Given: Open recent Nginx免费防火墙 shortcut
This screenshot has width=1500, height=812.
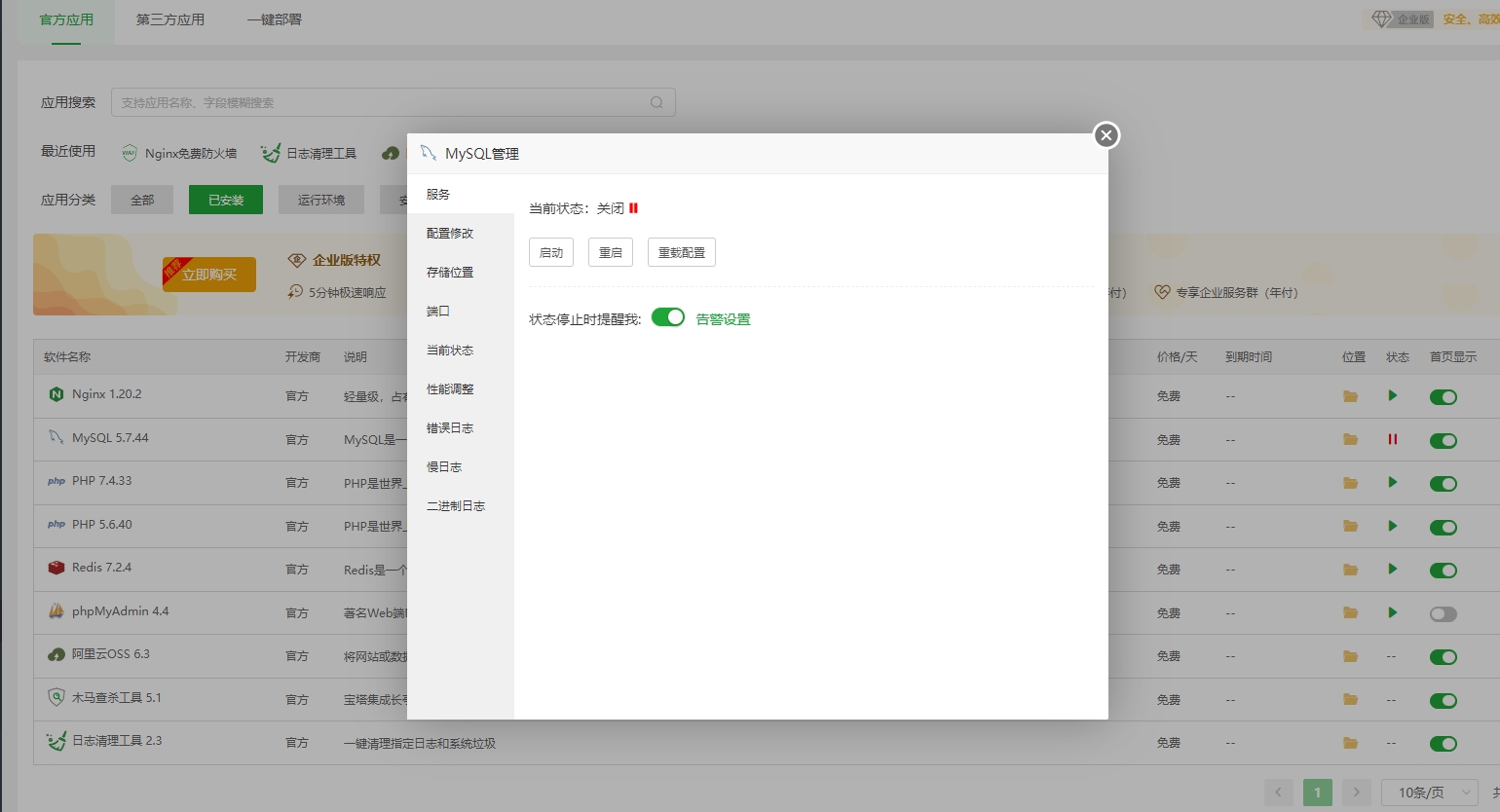Looking at the screenshot, I should (179, 153).
